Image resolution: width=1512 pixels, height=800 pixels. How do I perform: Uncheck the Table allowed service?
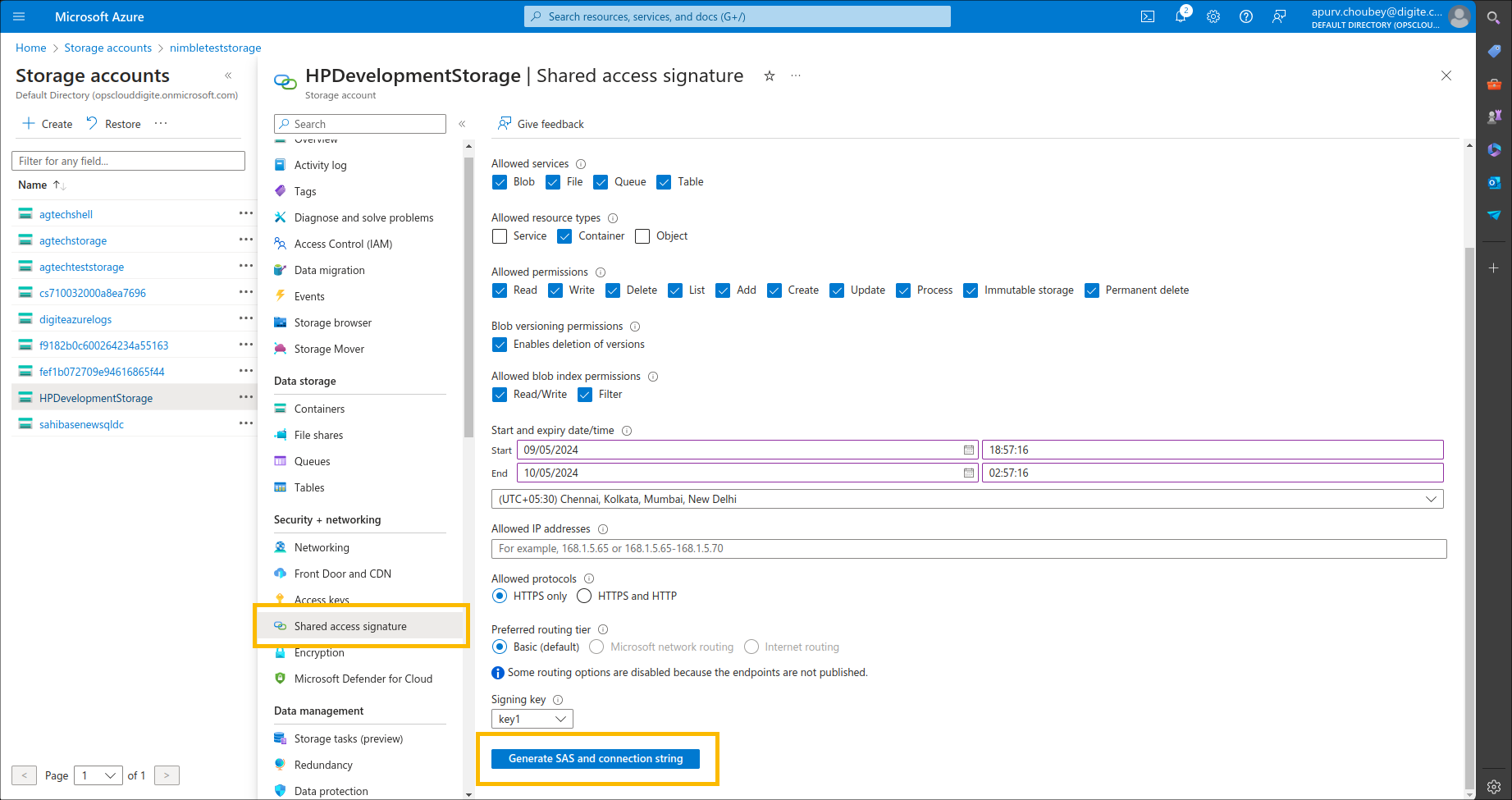tap(664, 181)
